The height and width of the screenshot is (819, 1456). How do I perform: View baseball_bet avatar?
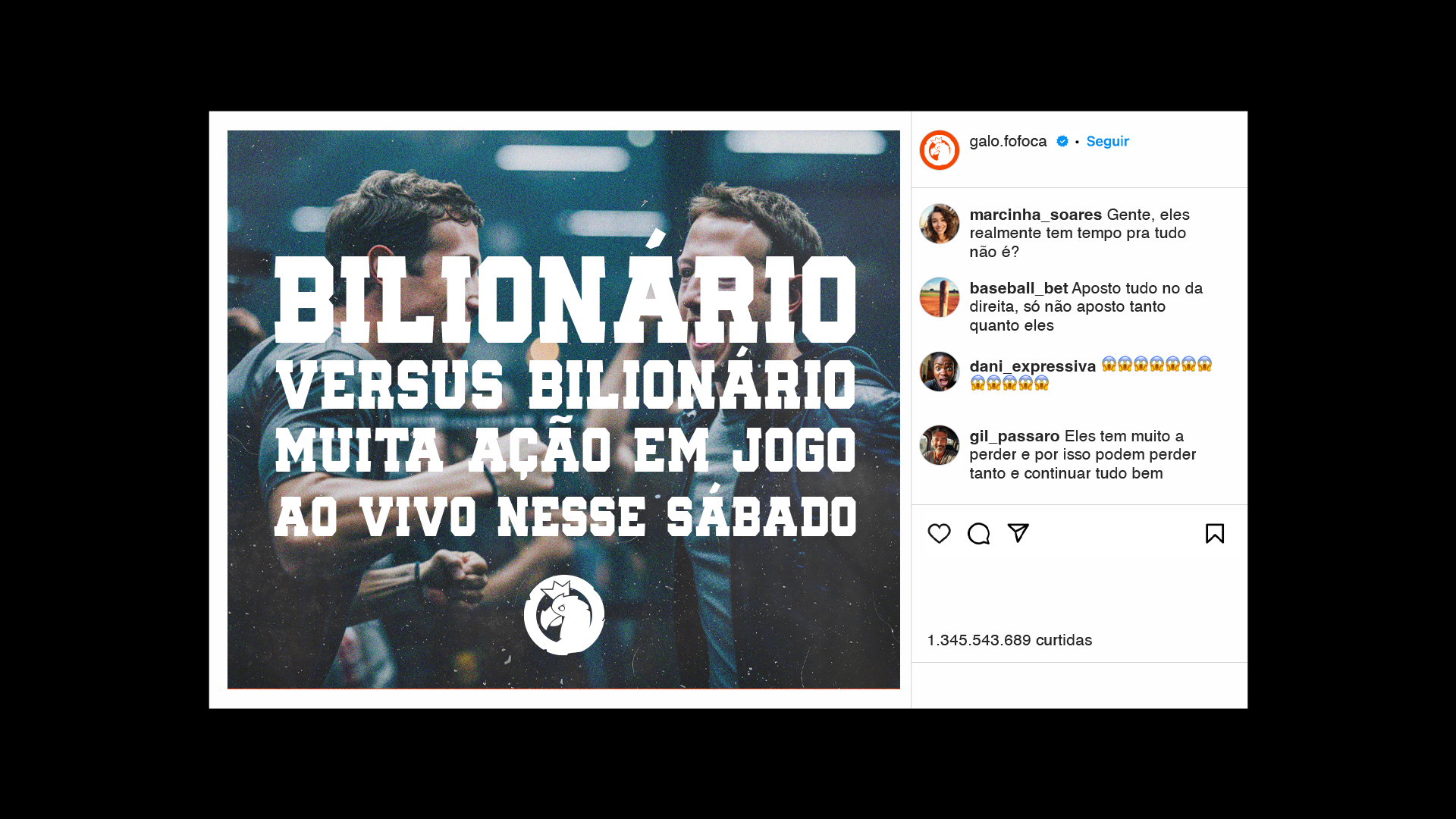tap(940, 297)
